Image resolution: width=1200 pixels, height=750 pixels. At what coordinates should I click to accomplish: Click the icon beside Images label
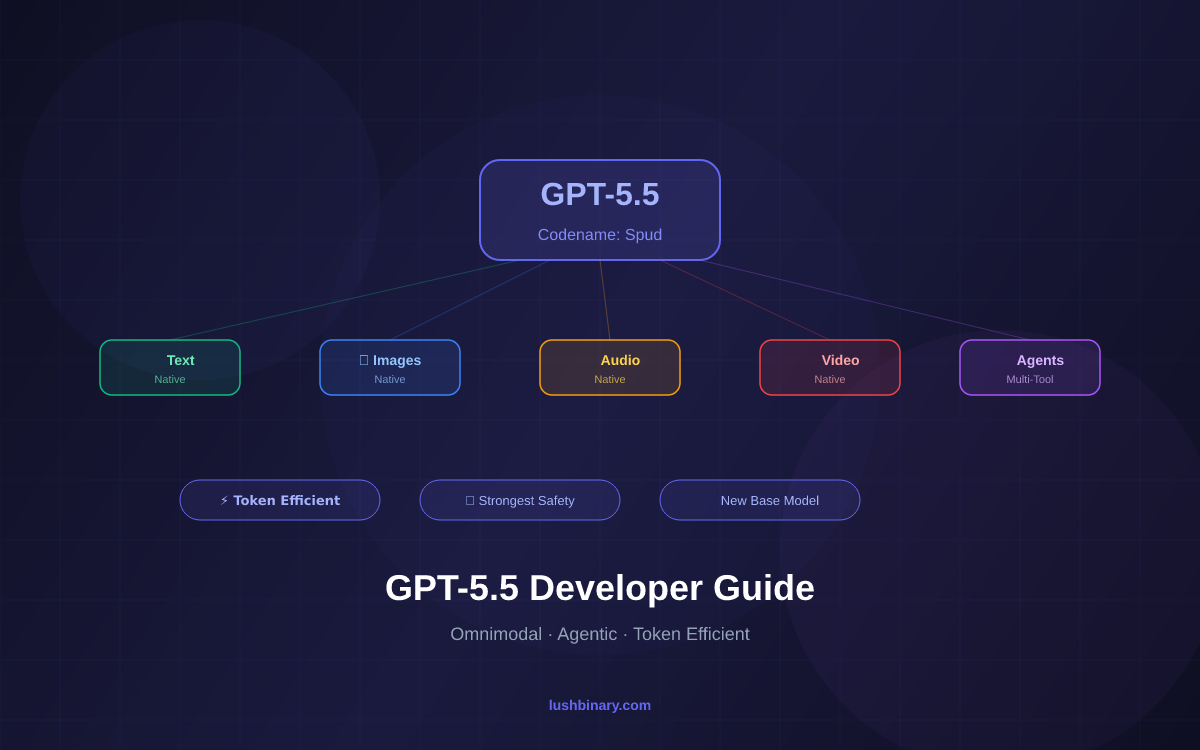[364, 360]
